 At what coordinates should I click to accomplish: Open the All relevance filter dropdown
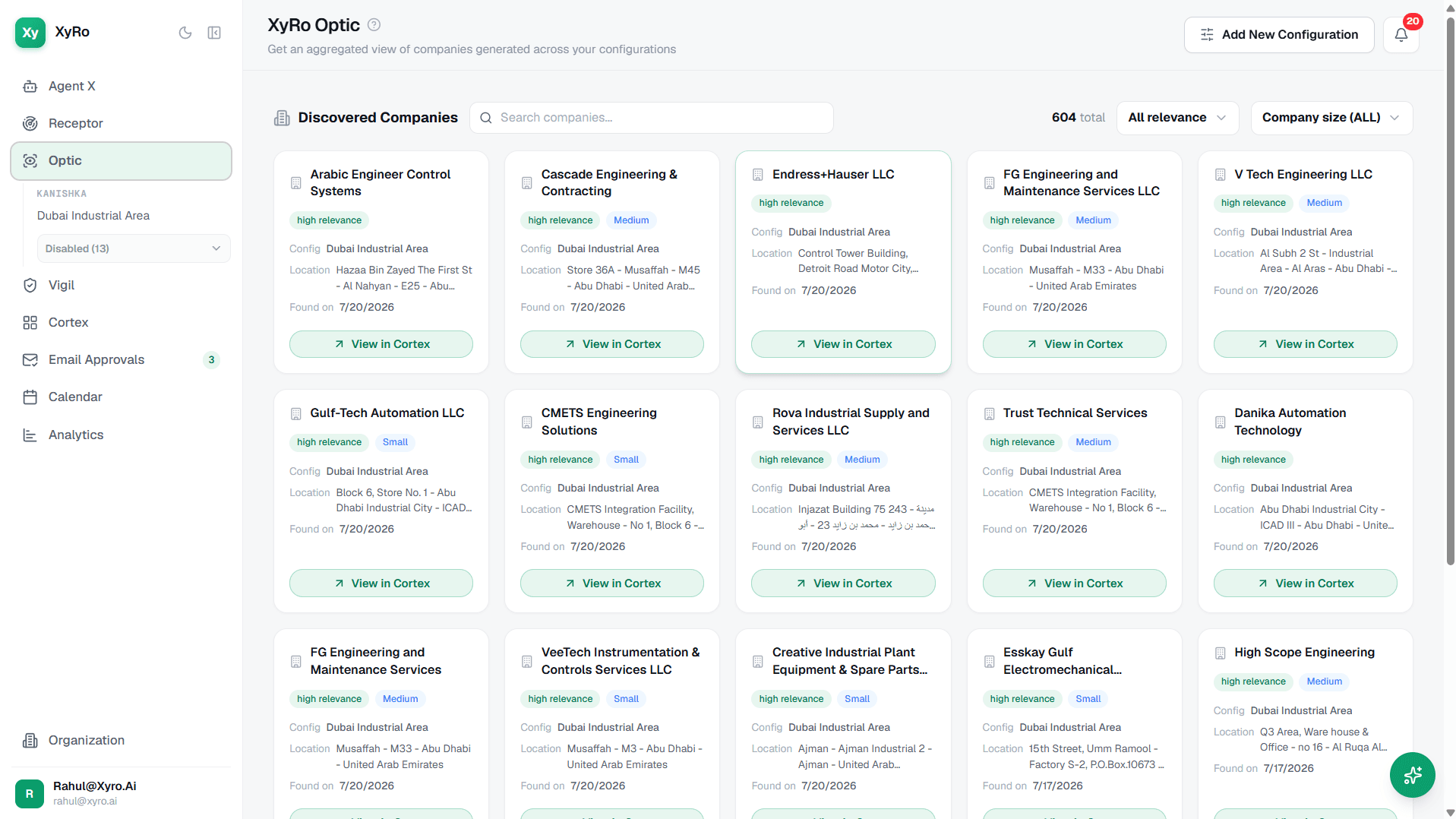coord(1177,118)
